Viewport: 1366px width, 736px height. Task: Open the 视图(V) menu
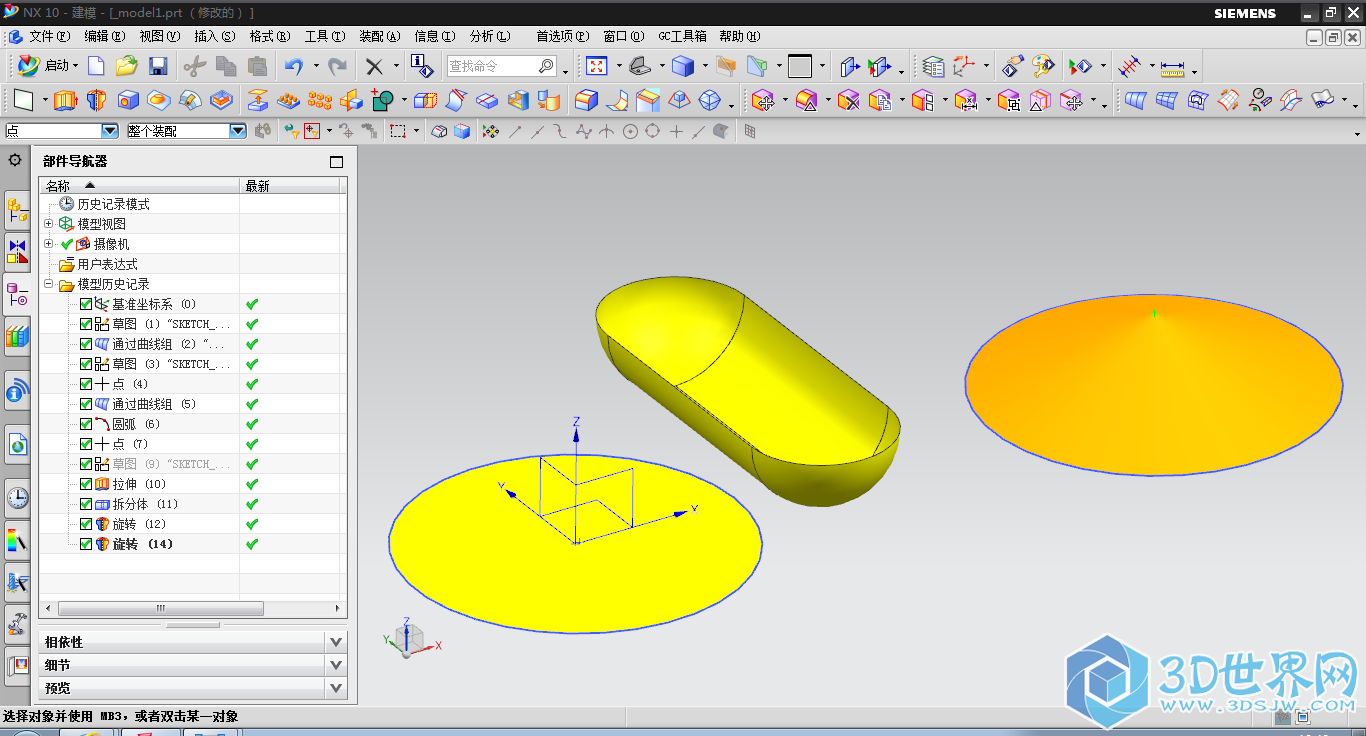tap(160, 36)
